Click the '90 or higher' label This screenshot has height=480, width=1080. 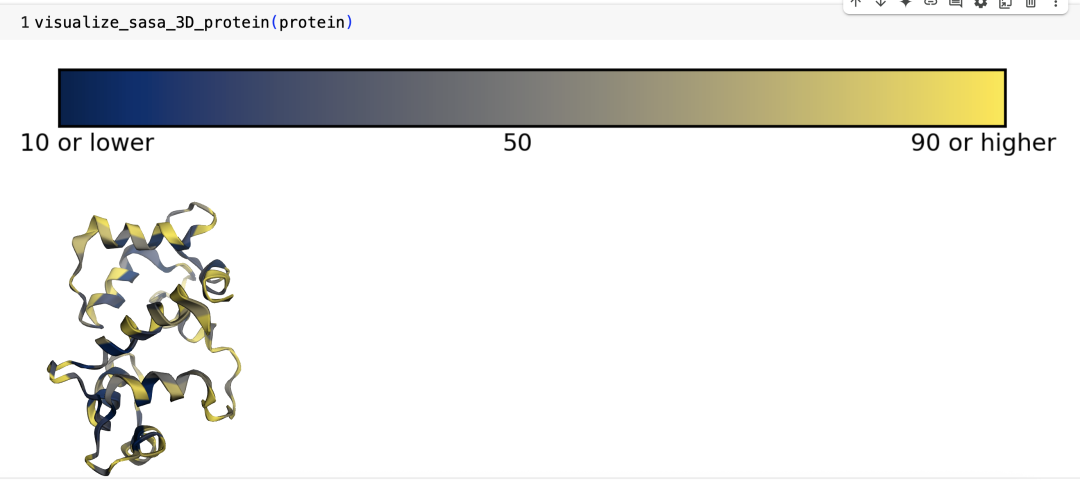[983, 143]
